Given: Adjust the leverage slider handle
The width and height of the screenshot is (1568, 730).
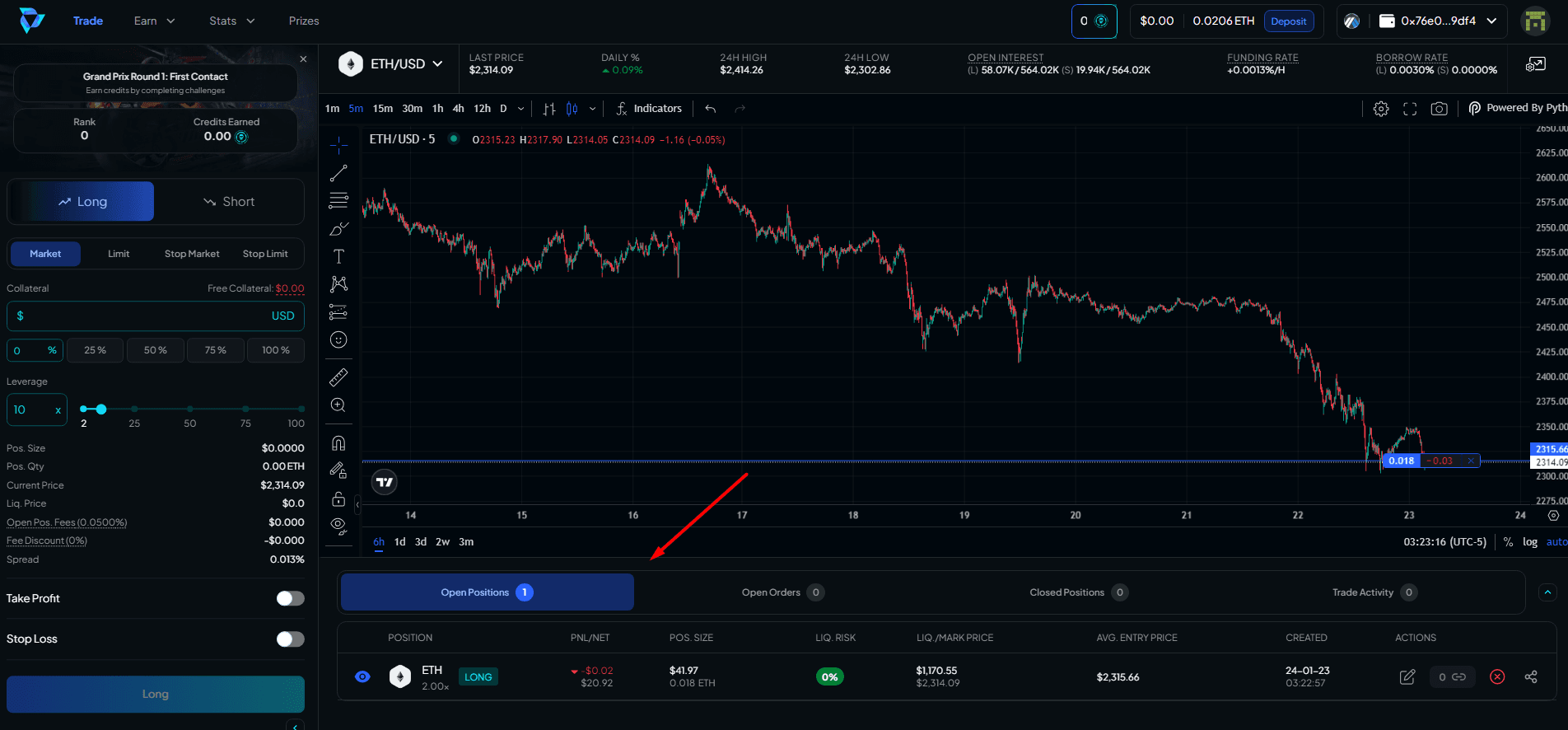Looking at the screenshot, I should (100, 409).
